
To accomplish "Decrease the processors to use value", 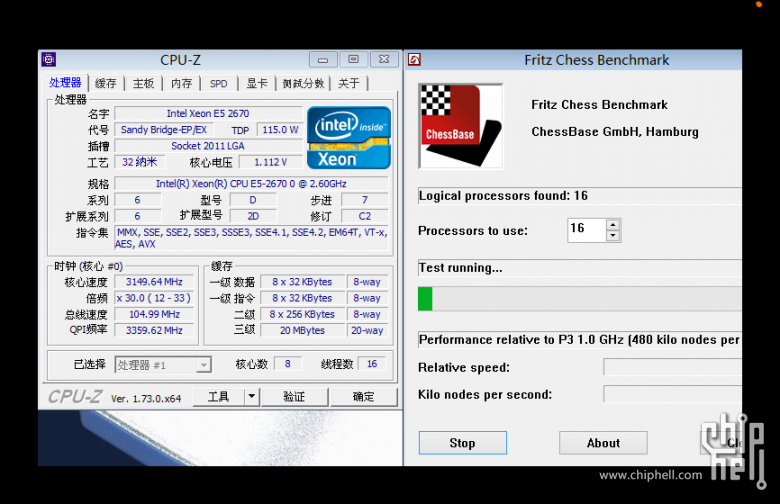I will (x=613, y=236).
